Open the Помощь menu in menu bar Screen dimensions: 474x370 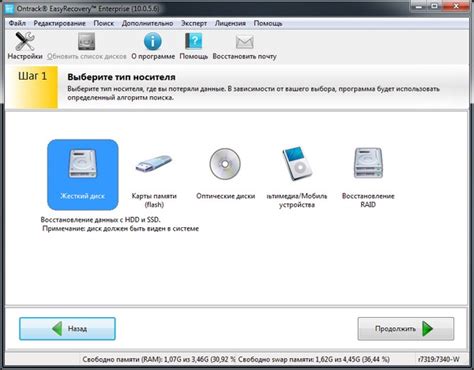pyautogui.click(x=268, y=23)
